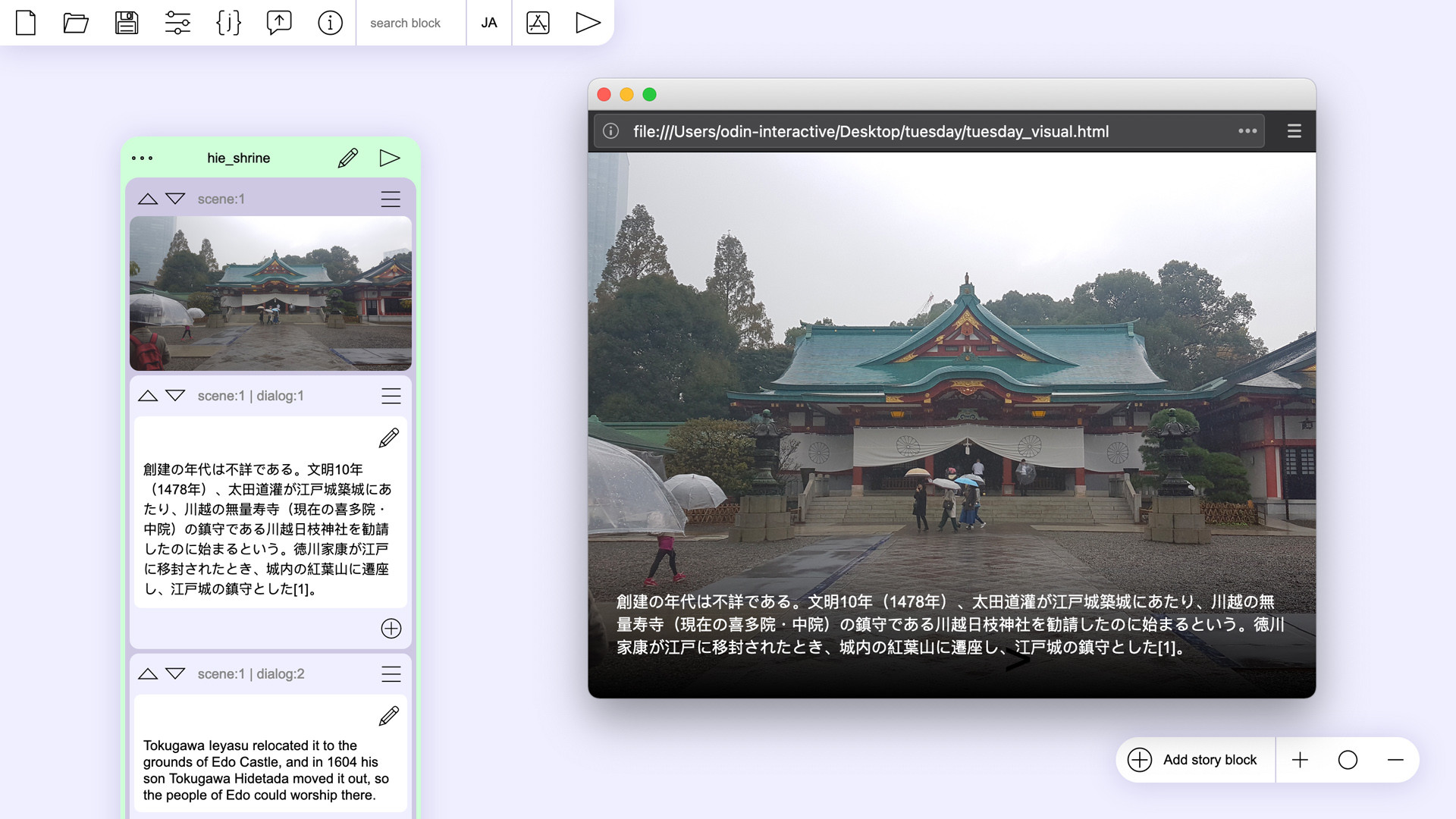Click the info icon in toolbar

pyautogui.click(x=329, y=21)
